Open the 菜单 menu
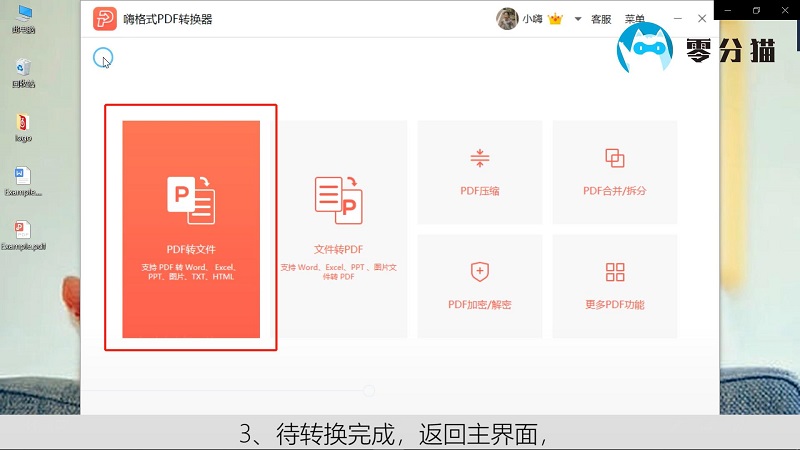Image resolution: width=800 pixels, height=450 pixels. coord(635,19)
